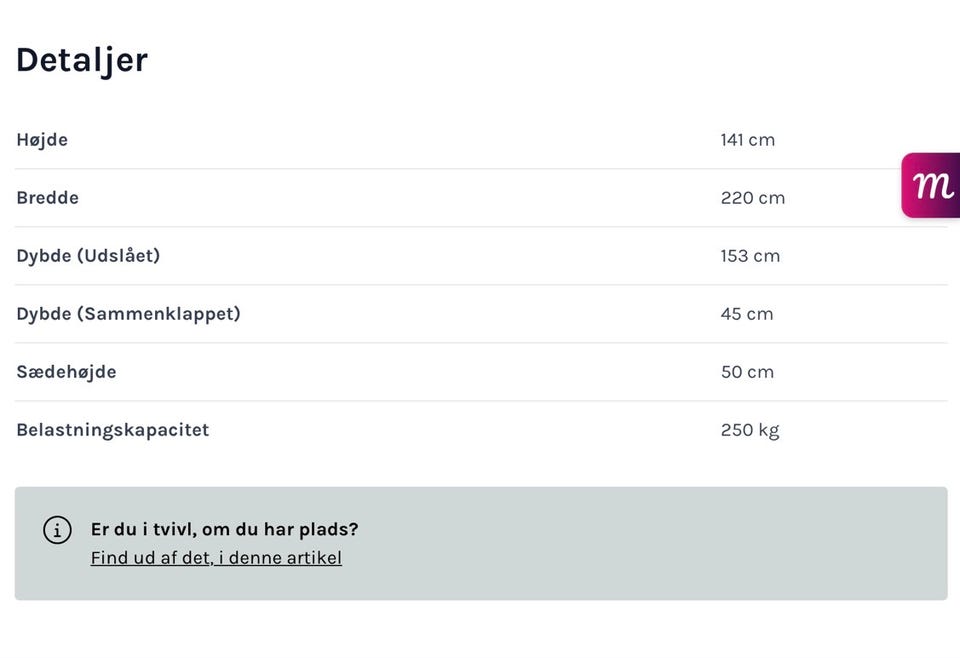This screenshot has width=960, height=658.
Task: Select the Belastningskapacitet row label
Action: (112, 430)
